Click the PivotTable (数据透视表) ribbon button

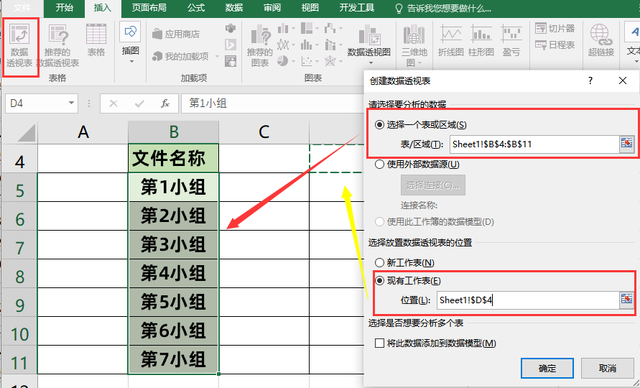click(20, 46)
